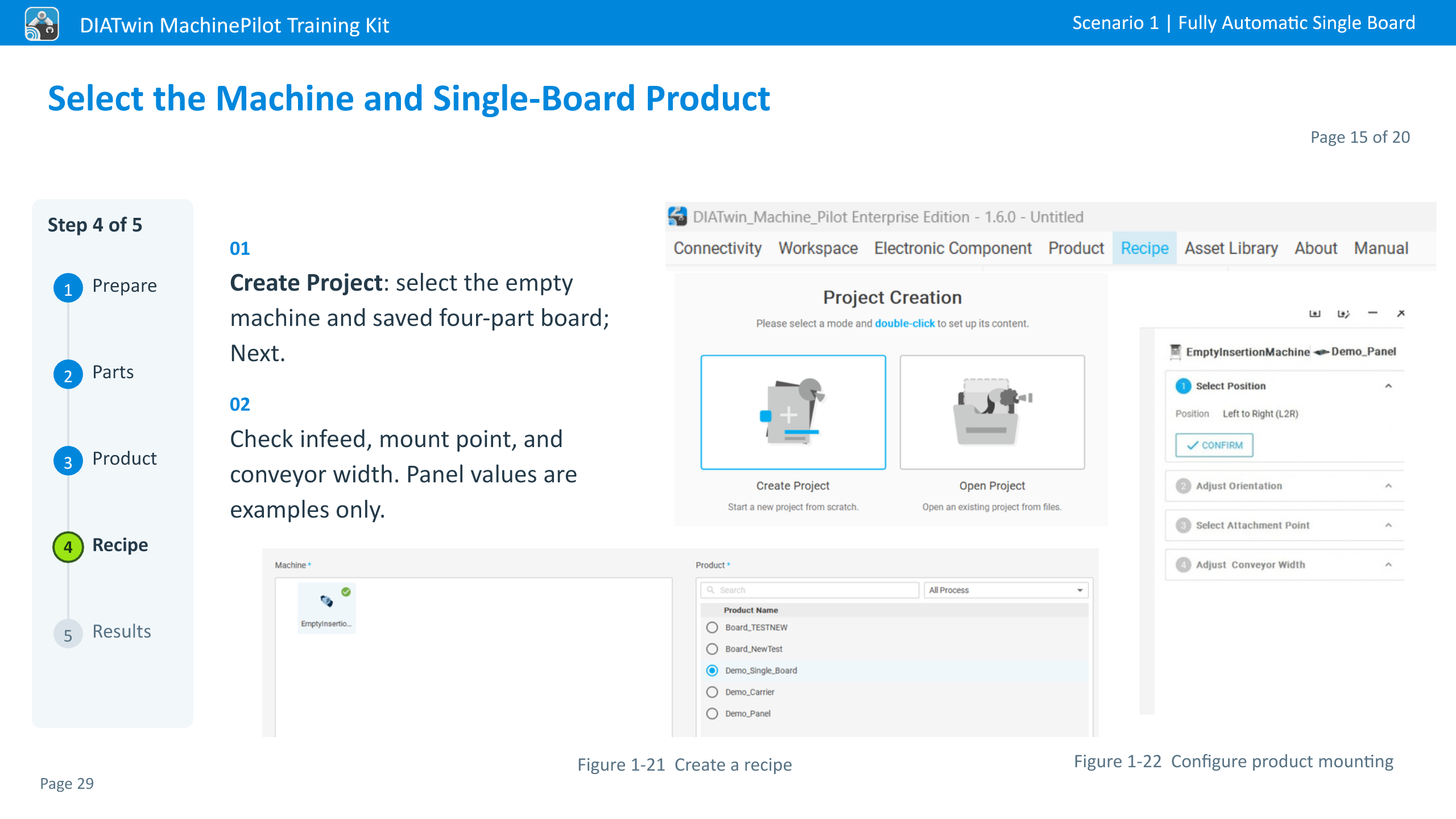Click the DIATwin app icon in the window title bar
Image resolution: width=1456 pixels, height=819 pixels.
[x=677, y=217]
